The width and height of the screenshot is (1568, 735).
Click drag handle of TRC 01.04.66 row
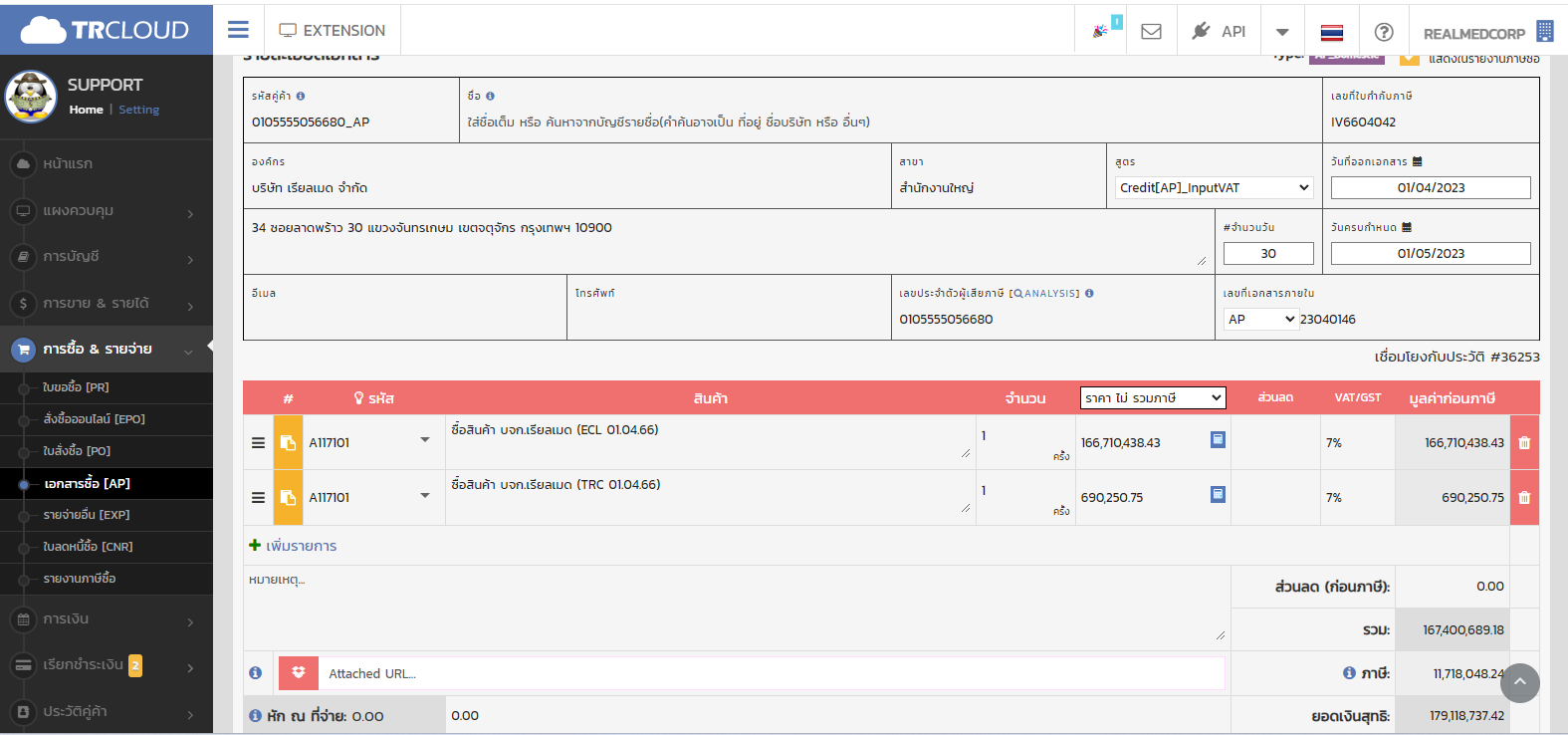[x=258, y=497]
